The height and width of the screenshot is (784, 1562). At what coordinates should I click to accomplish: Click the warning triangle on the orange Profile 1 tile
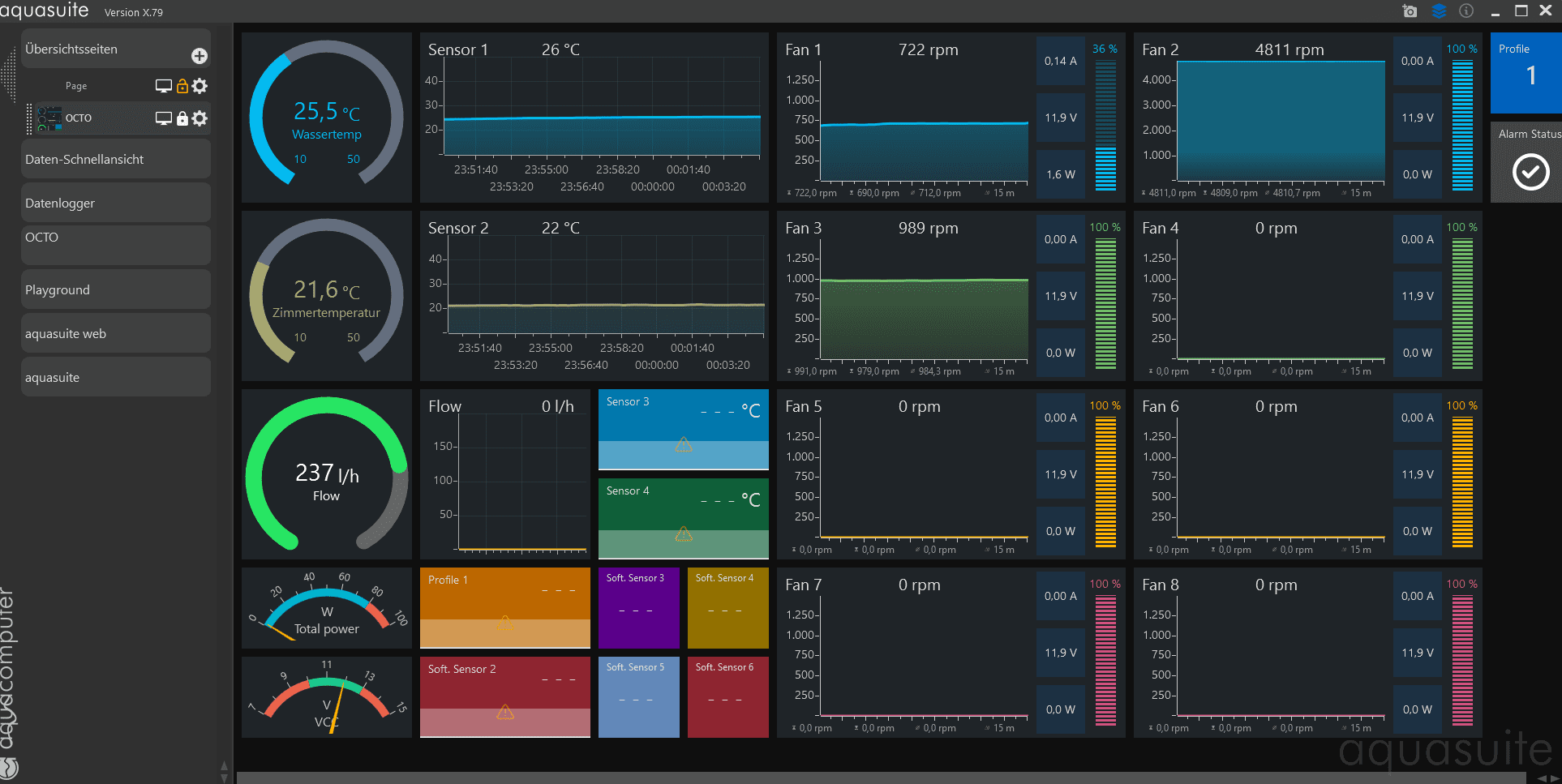pos(505,623)
